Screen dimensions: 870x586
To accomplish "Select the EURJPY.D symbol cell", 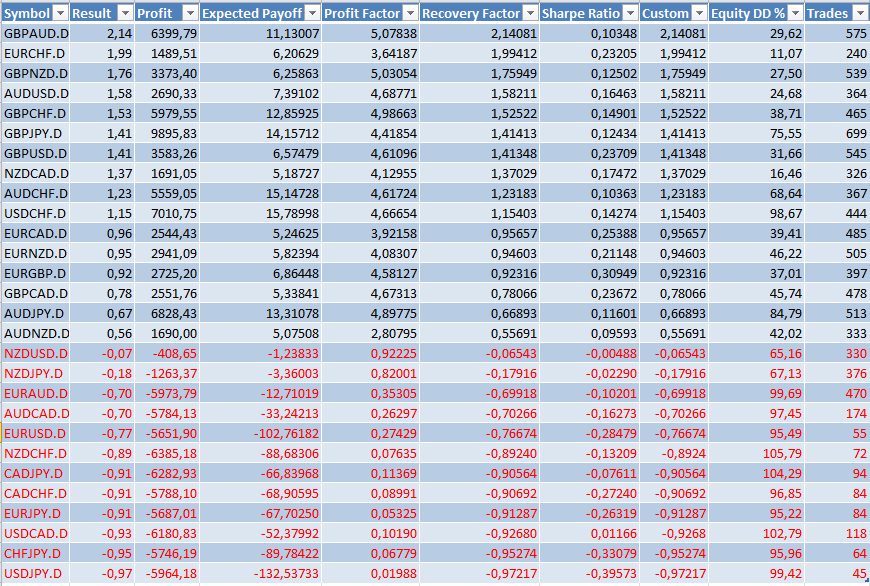I will tap(35, 513).
